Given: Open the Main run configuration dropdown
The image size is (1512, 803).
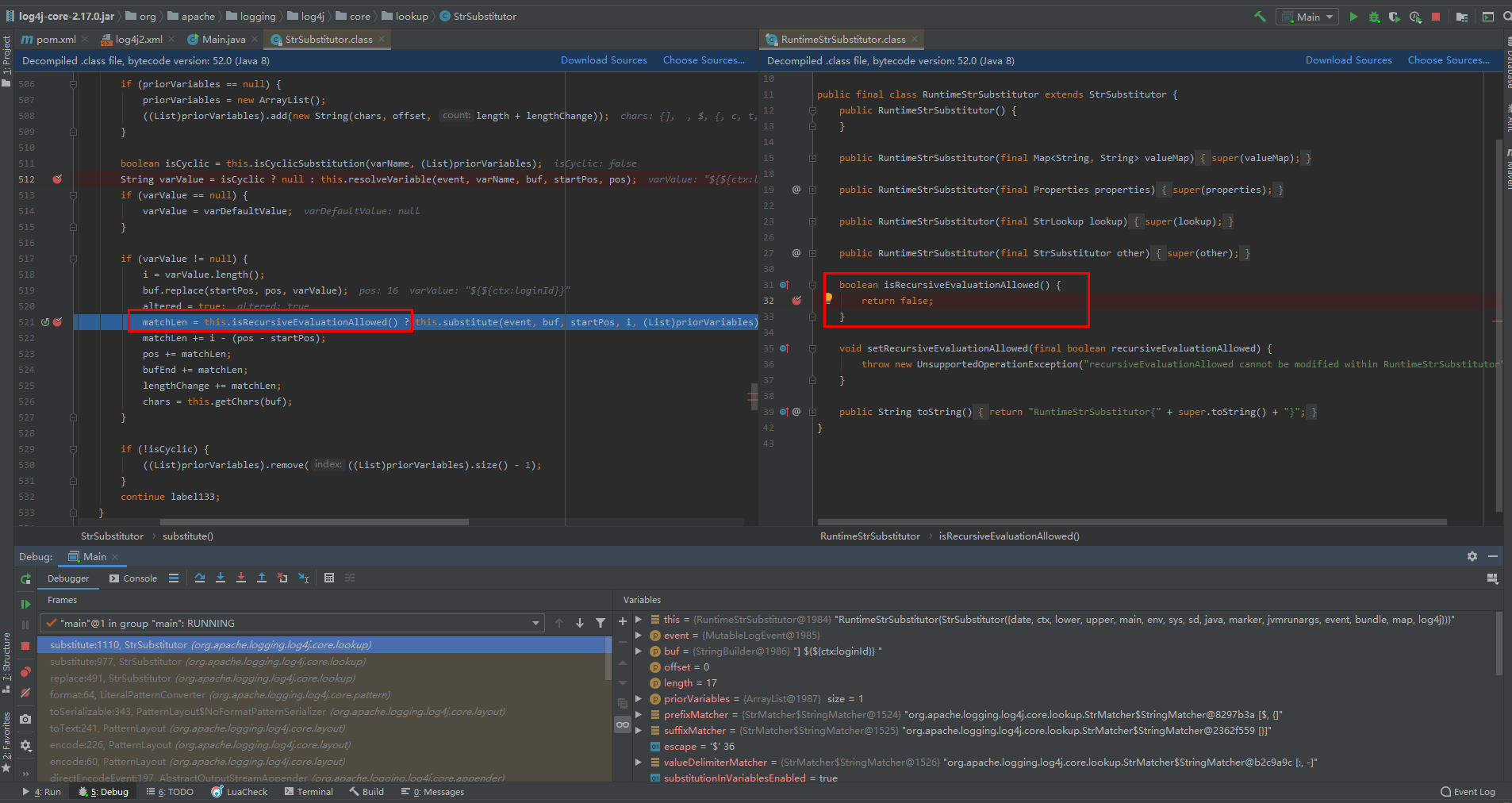Looking at the screenshot, I should pos(1307,17).
